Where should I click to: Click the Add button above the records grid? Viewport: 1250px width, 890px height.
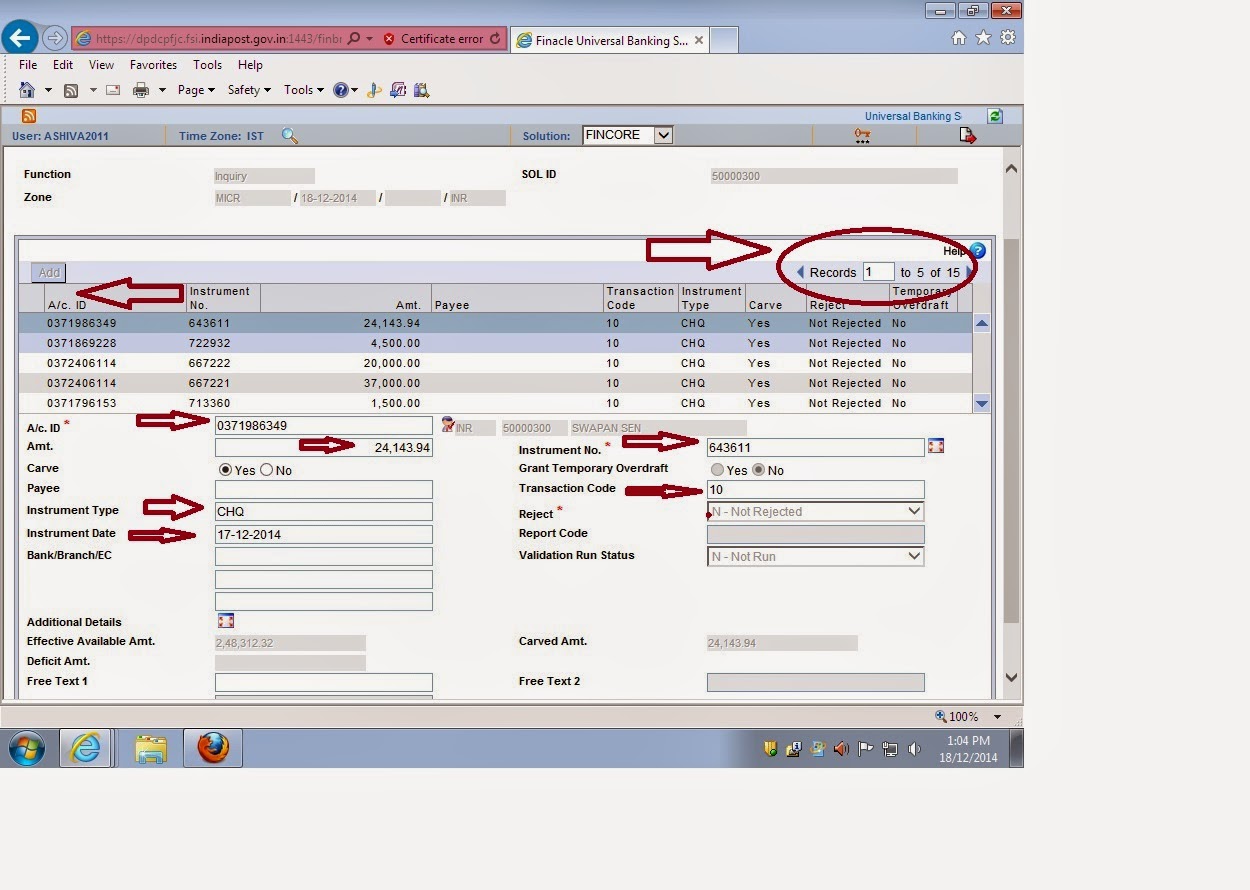point(48,272)
